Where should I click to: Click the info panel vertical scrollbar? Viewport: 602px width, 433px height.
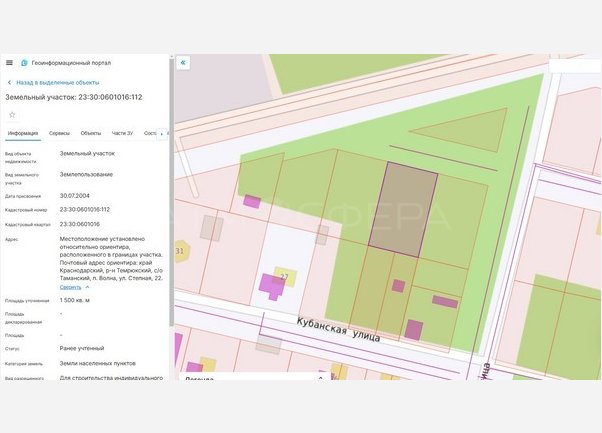pos(172,192)
